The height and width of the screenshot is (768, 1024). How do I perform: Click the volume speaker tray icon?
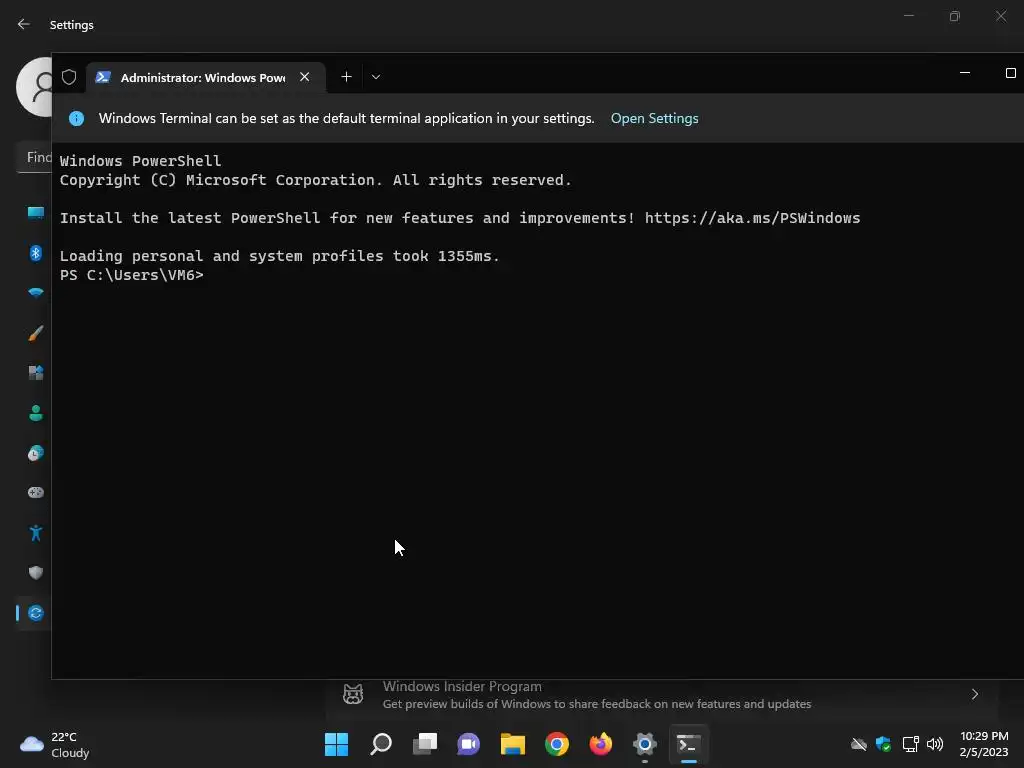click(x=935, y=744)
